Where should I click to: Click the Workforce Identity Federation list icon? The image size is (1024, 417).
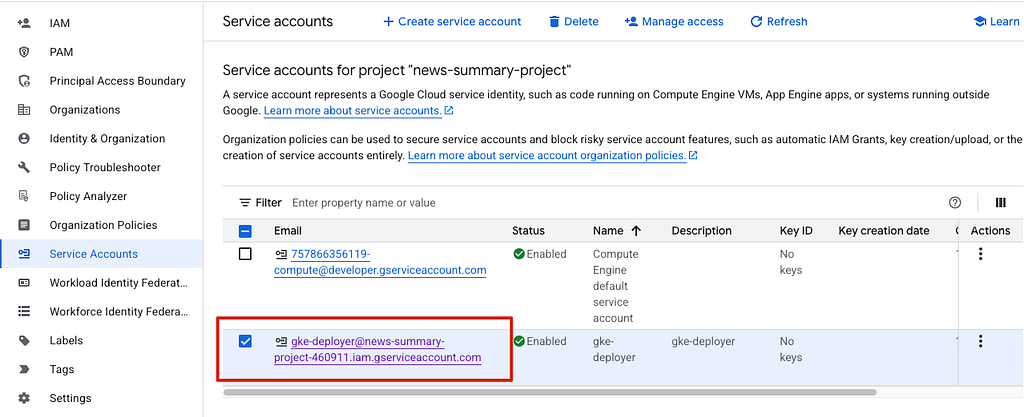click(24, 312)
